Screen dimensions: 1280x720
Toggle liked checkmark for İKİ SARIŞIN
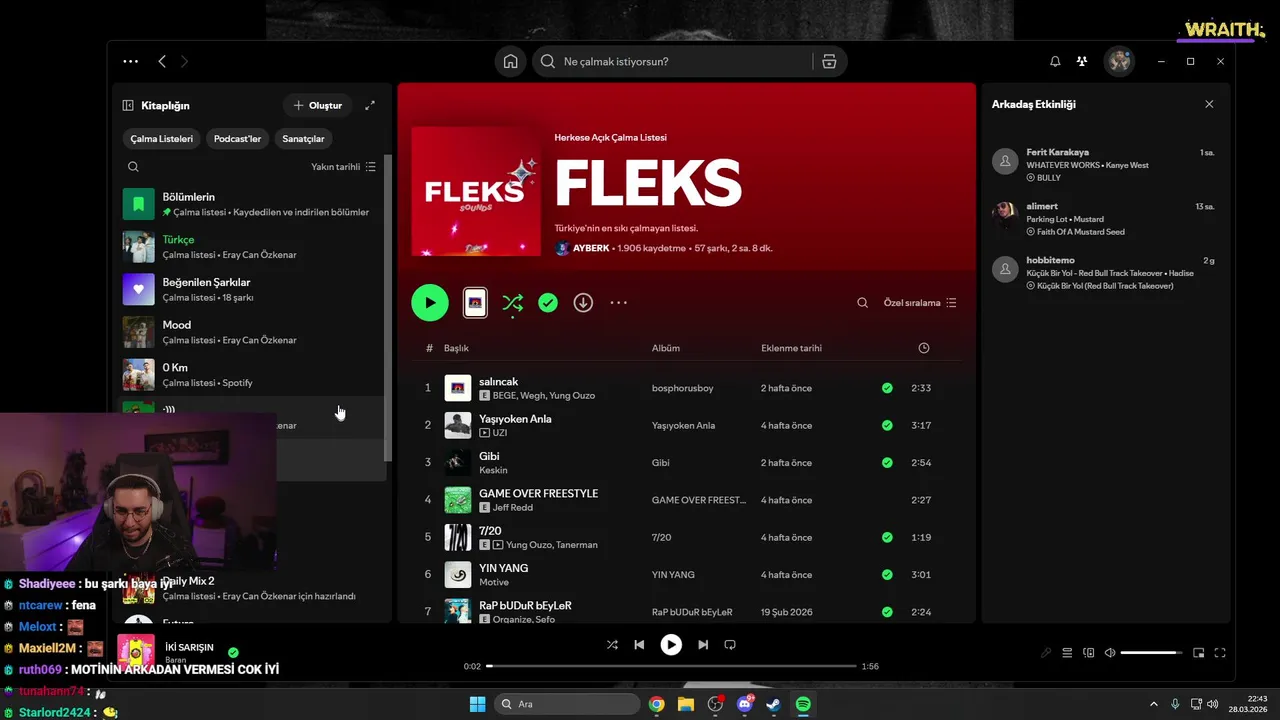tap(233, 651)
